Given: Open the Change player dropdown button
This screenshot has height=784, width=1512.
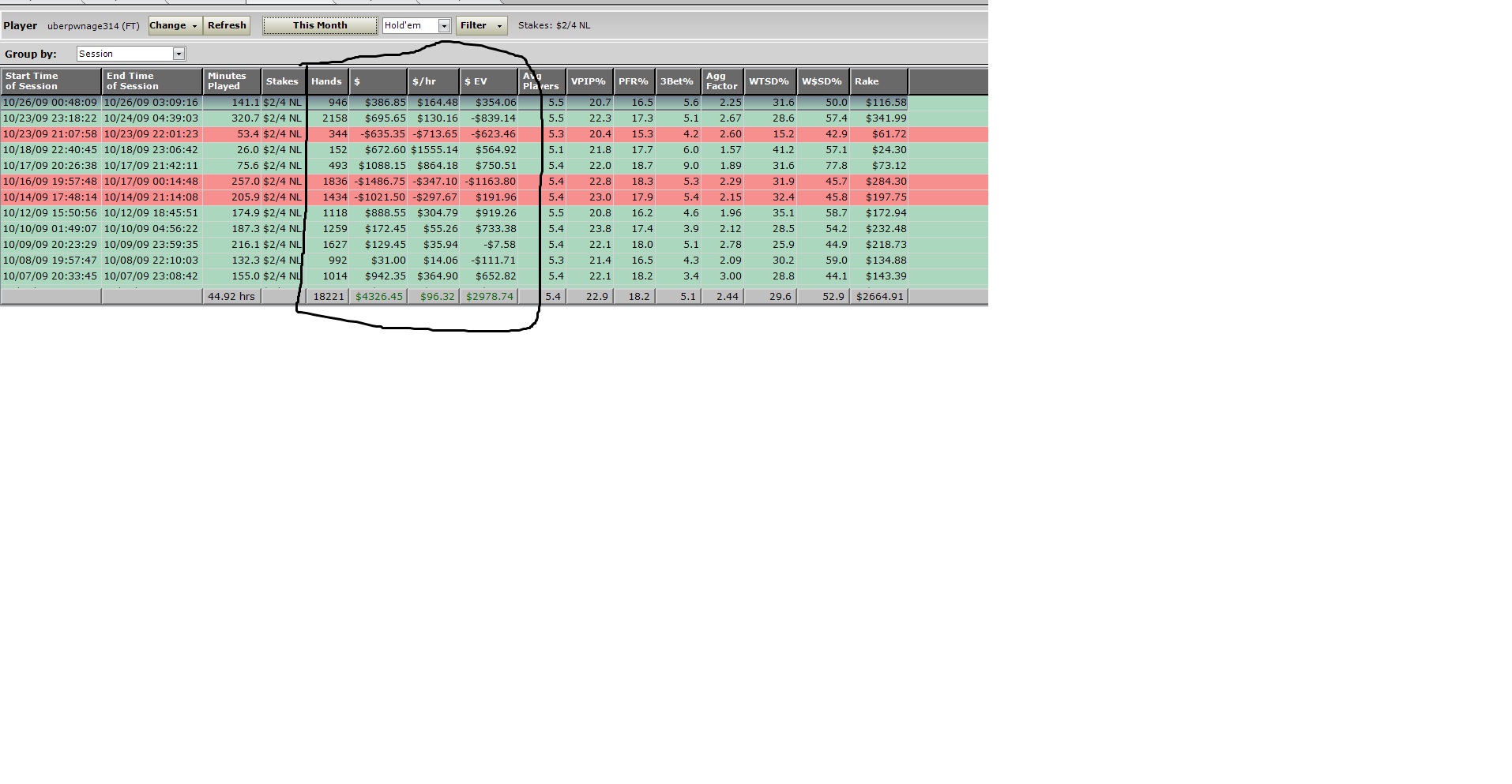Looking at the screenshot, I should [175, 25].
